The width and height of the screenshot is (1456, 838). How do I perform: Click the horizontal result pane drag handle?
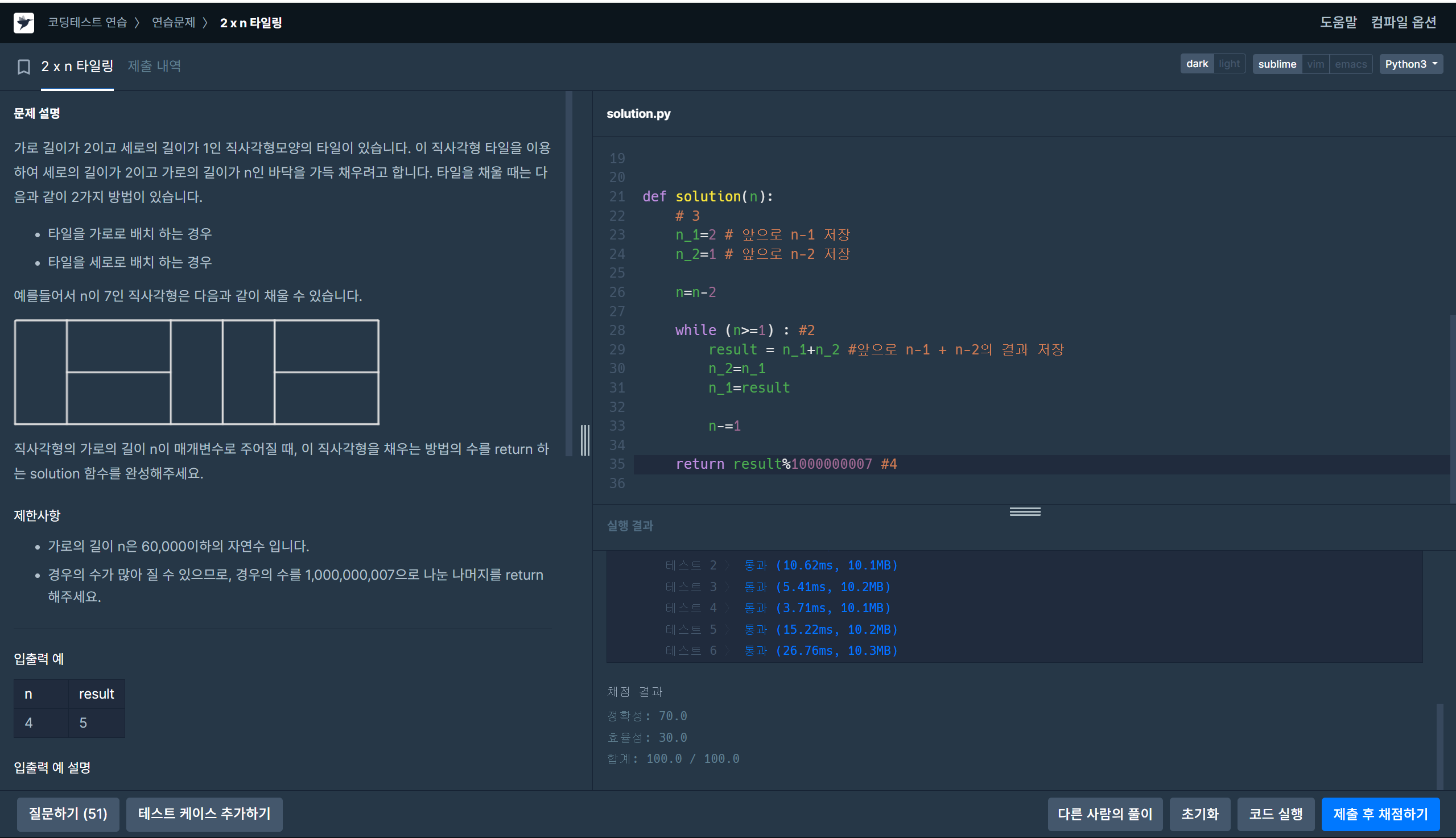tap(1024, 511)
